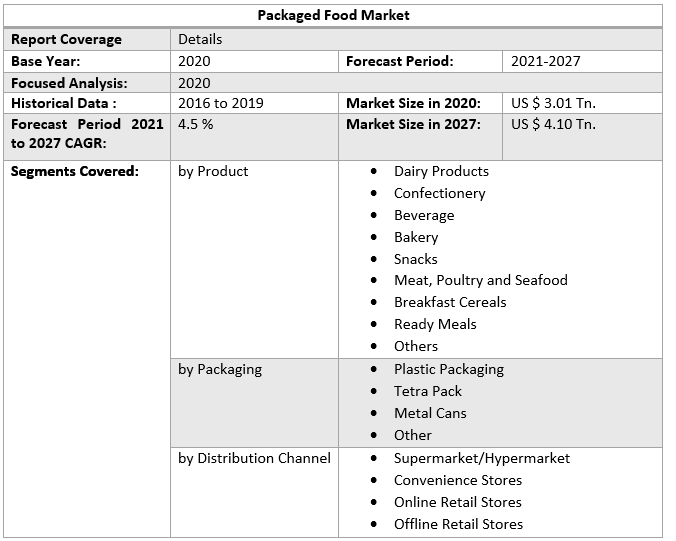Image resolution: width=676 pixels, height=541 pixels.
Task: Select the Dairy Products list item
Action: (441, 171)
